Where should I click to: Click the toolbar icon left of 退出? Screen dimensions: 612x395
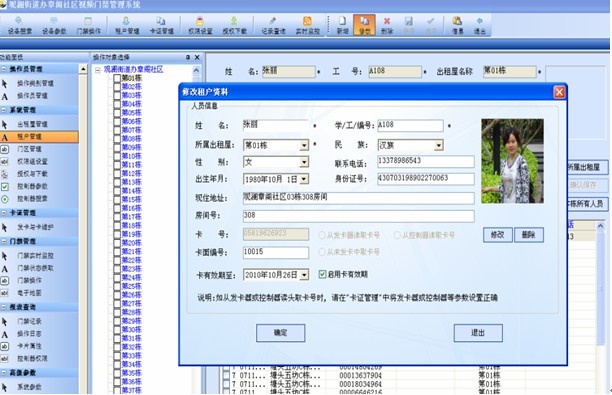(x=457, y=25)
